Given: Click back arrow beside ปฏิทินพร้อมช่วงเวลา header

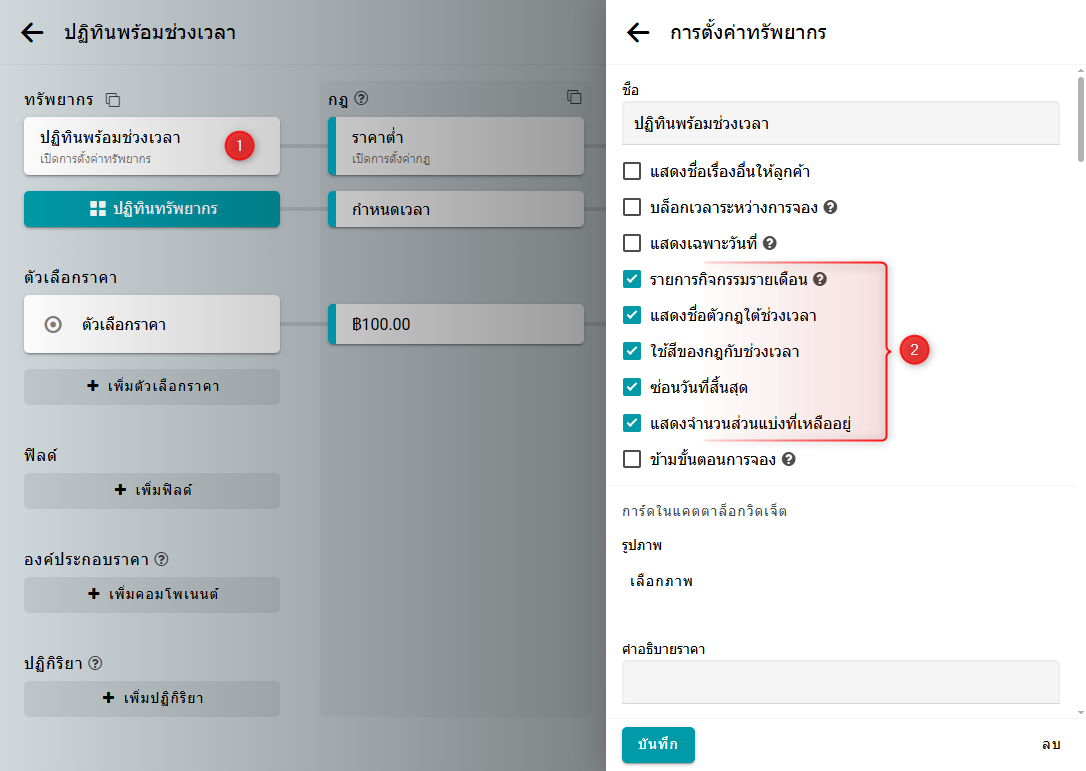Looking at the screenshot, I should [x=32, y=33].
